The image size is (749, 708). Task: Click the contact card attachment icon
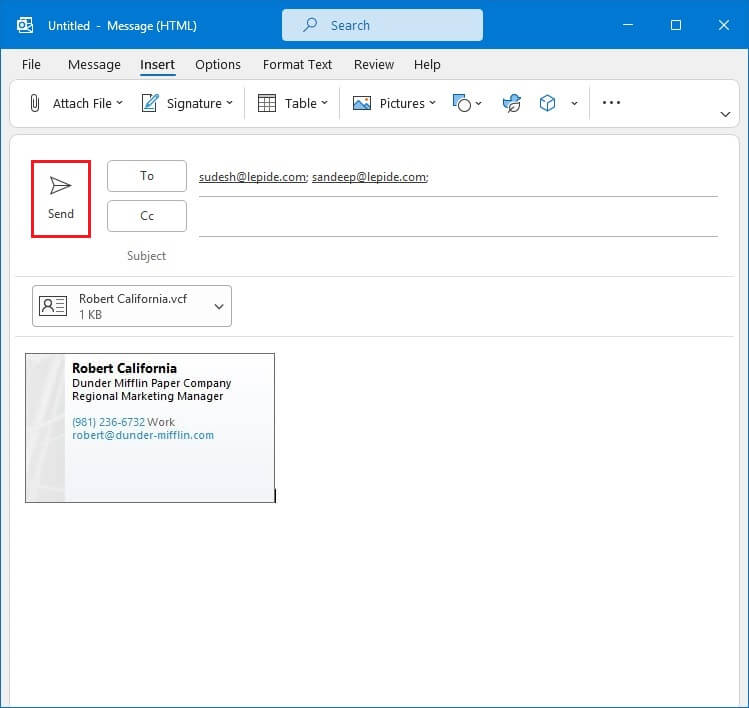tap(53, 306)
